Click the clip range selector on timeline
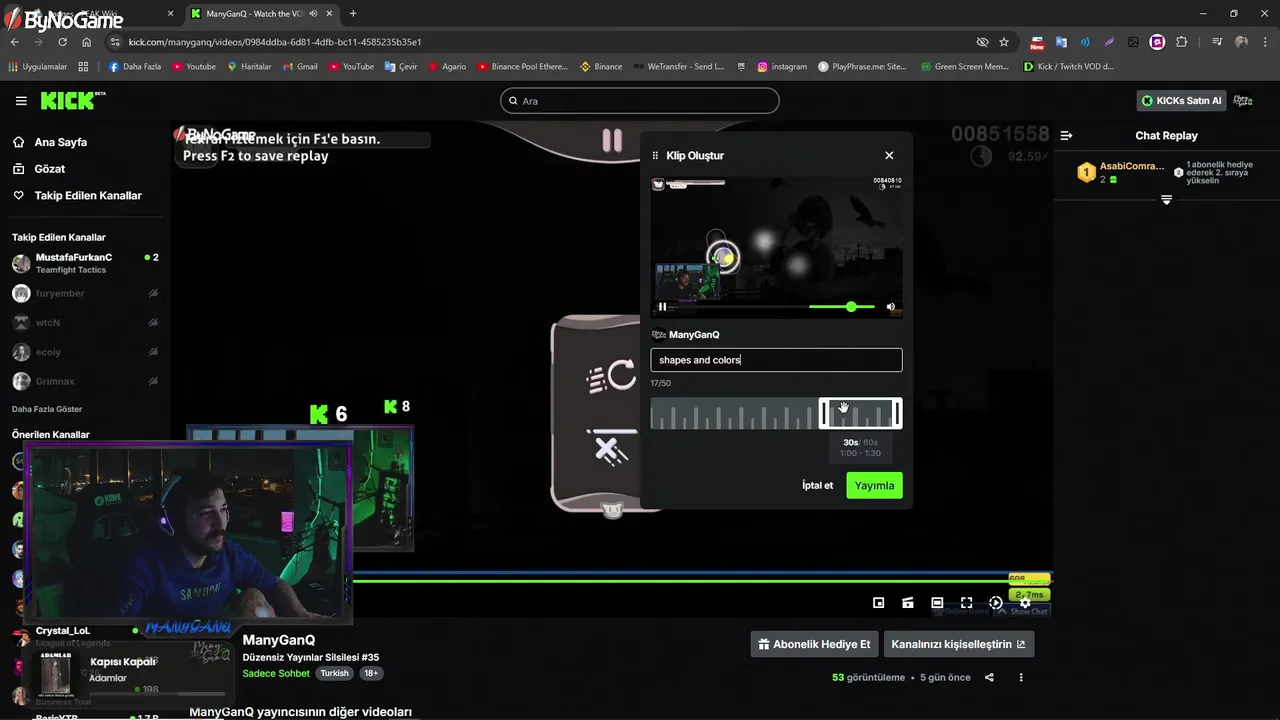Viewport: 1280px width, 720px height. pos(860,413)
